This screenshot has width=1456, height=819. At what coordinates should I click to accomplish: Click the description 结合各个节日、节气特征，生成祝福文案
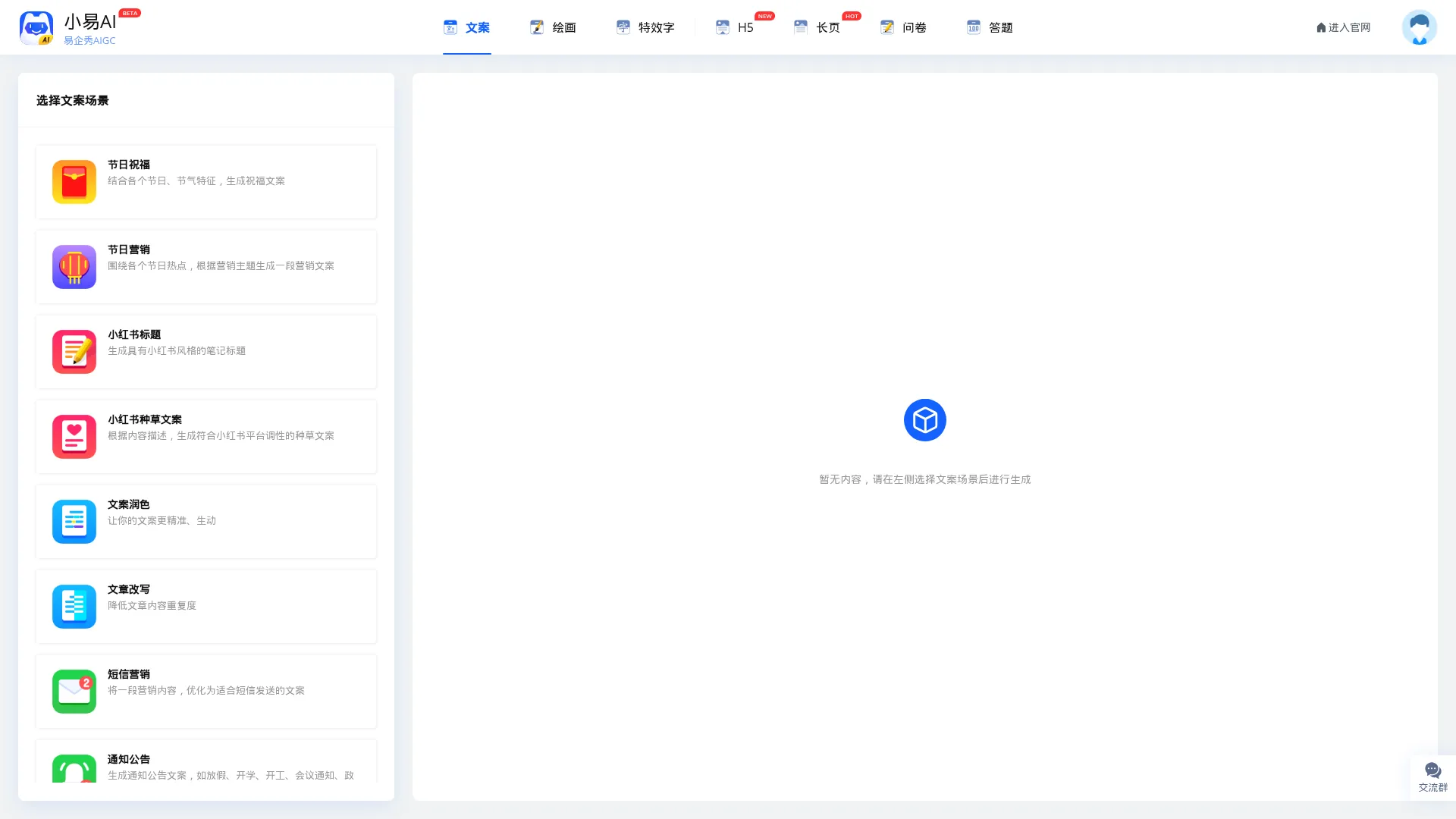click(196, 181)
